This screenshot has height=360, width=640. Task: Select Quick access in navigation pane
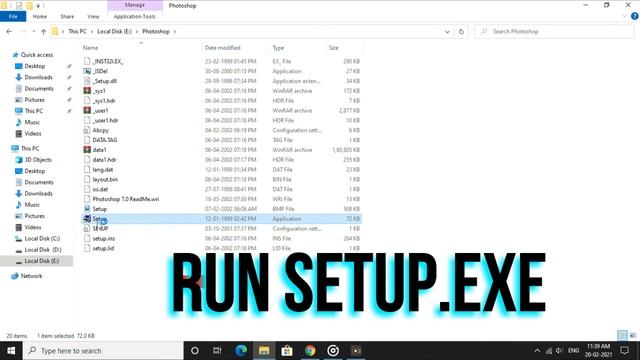pyautogui.click(x=37, y=55)
